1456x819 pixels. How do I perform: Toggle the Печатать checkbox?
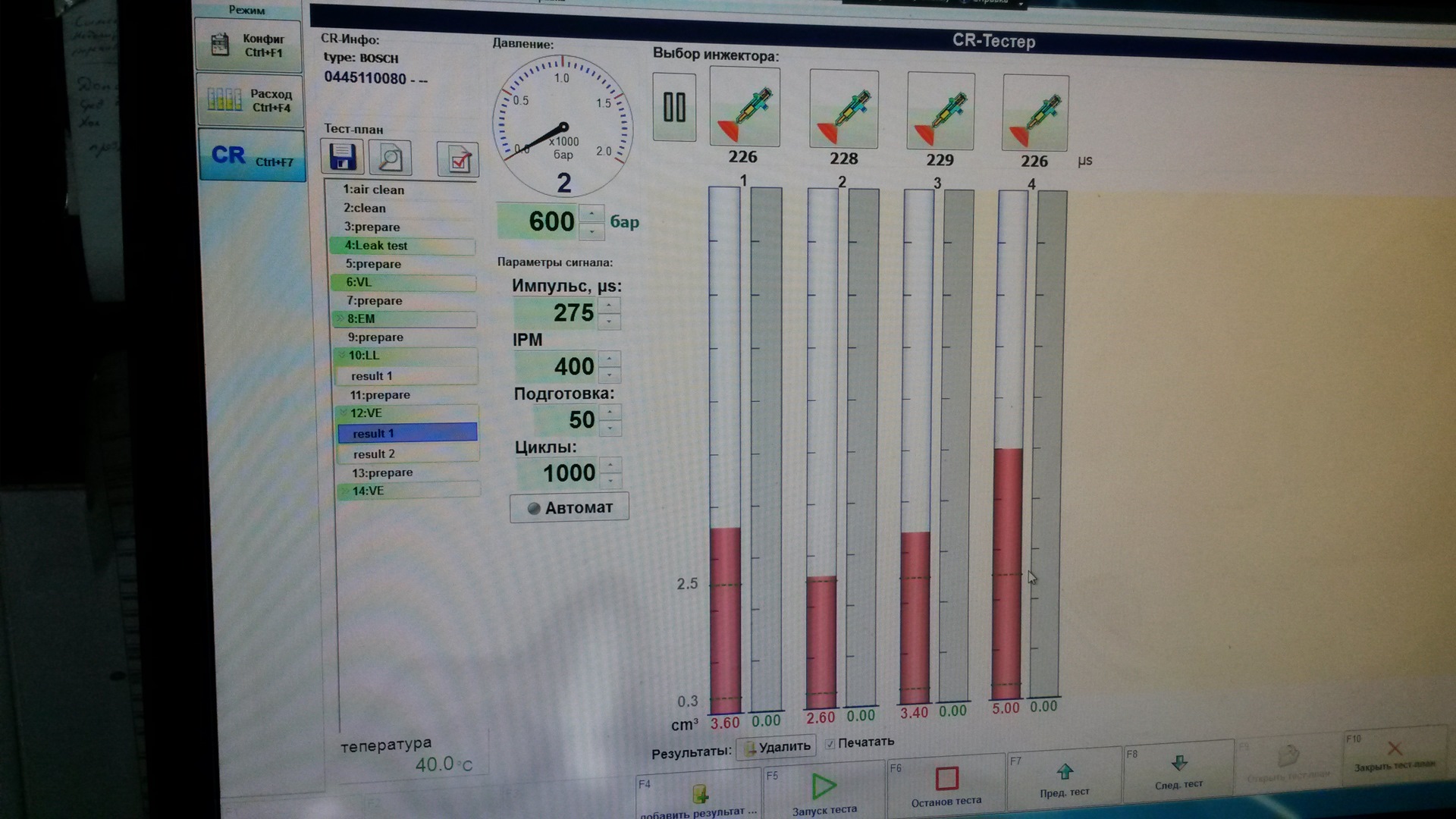click(x=830, y=744)
